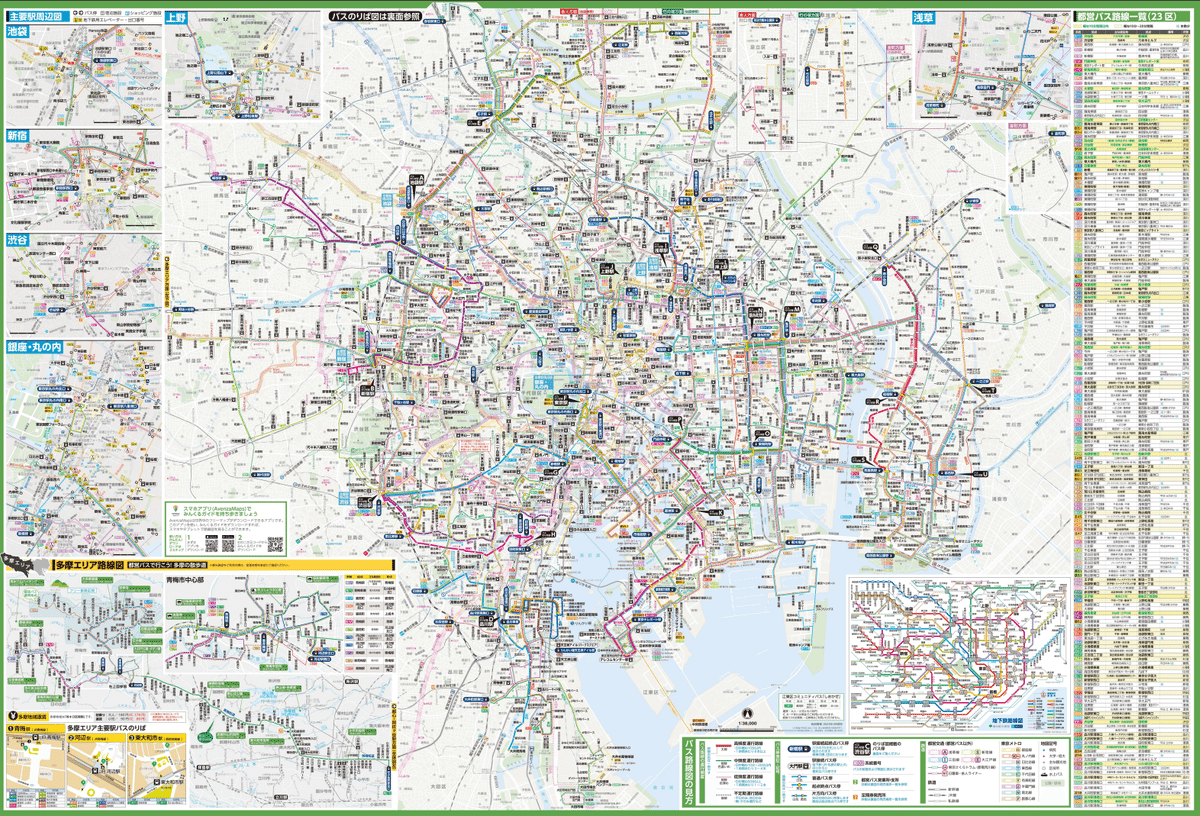The height and width of the screenshot is (816, 1200).
Task: Click the 都営バスで行こう!多摩の散歩道 banner
Action: 168,565
